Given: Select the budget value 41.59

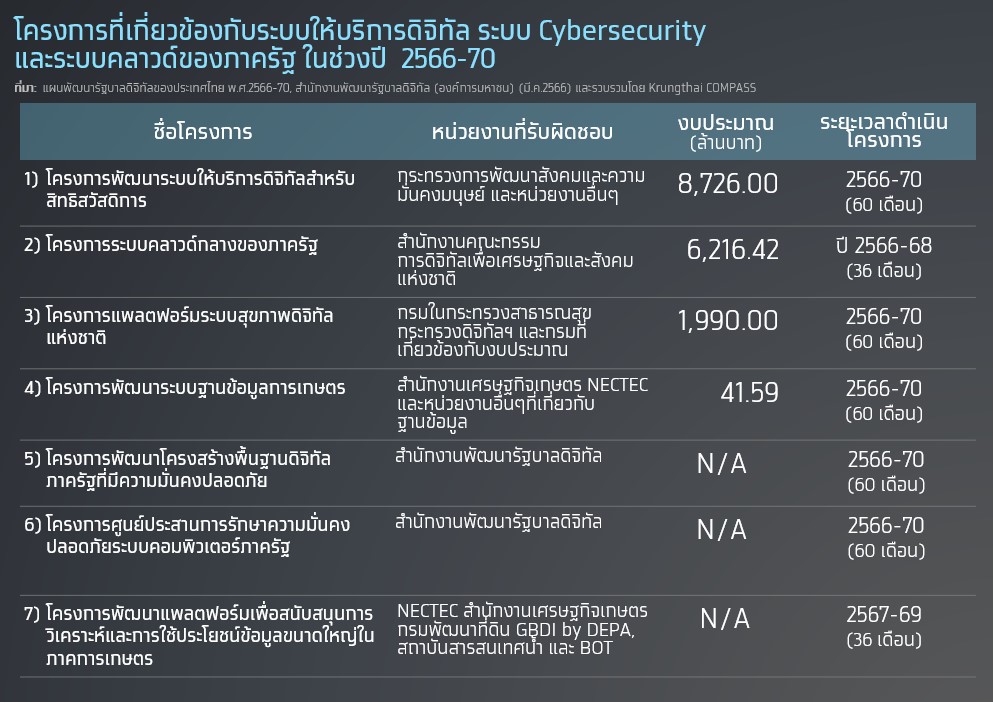Looking at the screenshot, I should click(x=749, y=393).
